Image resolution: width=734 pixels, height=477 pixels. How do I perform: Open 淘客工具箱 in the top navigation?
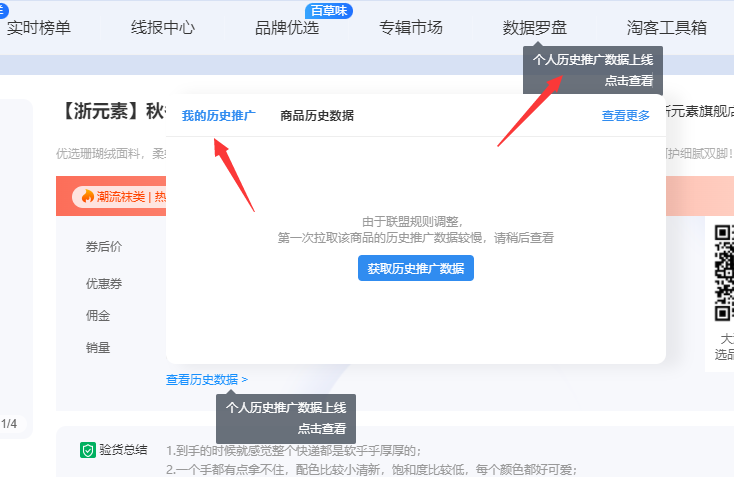tap(666, 28)
